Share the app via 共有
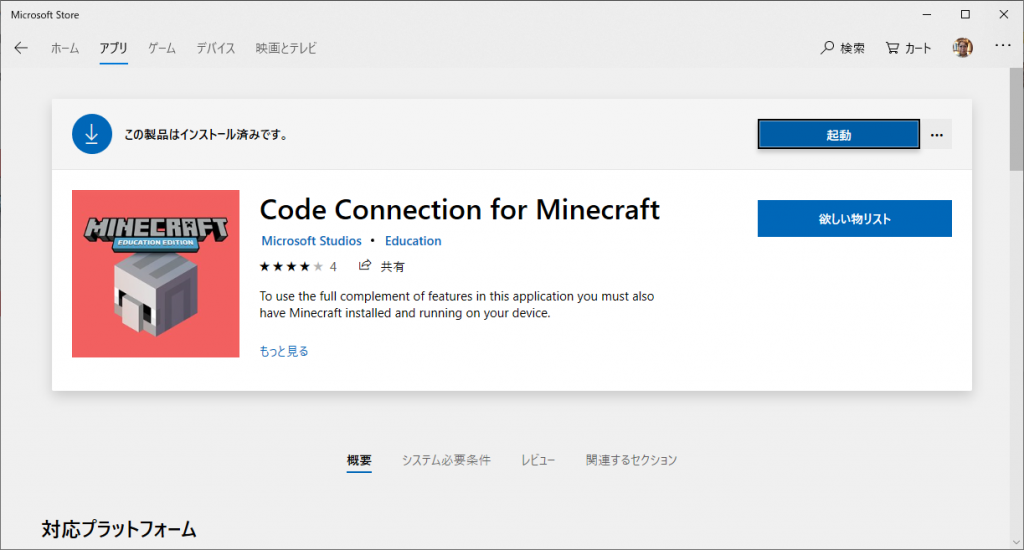This screenshot has width=1024, height=550. (382, 266)
